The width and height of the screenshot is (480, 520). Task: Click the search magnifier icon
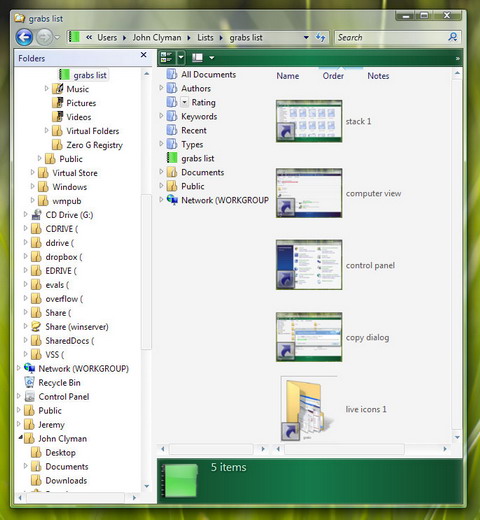tap(452, 37)
